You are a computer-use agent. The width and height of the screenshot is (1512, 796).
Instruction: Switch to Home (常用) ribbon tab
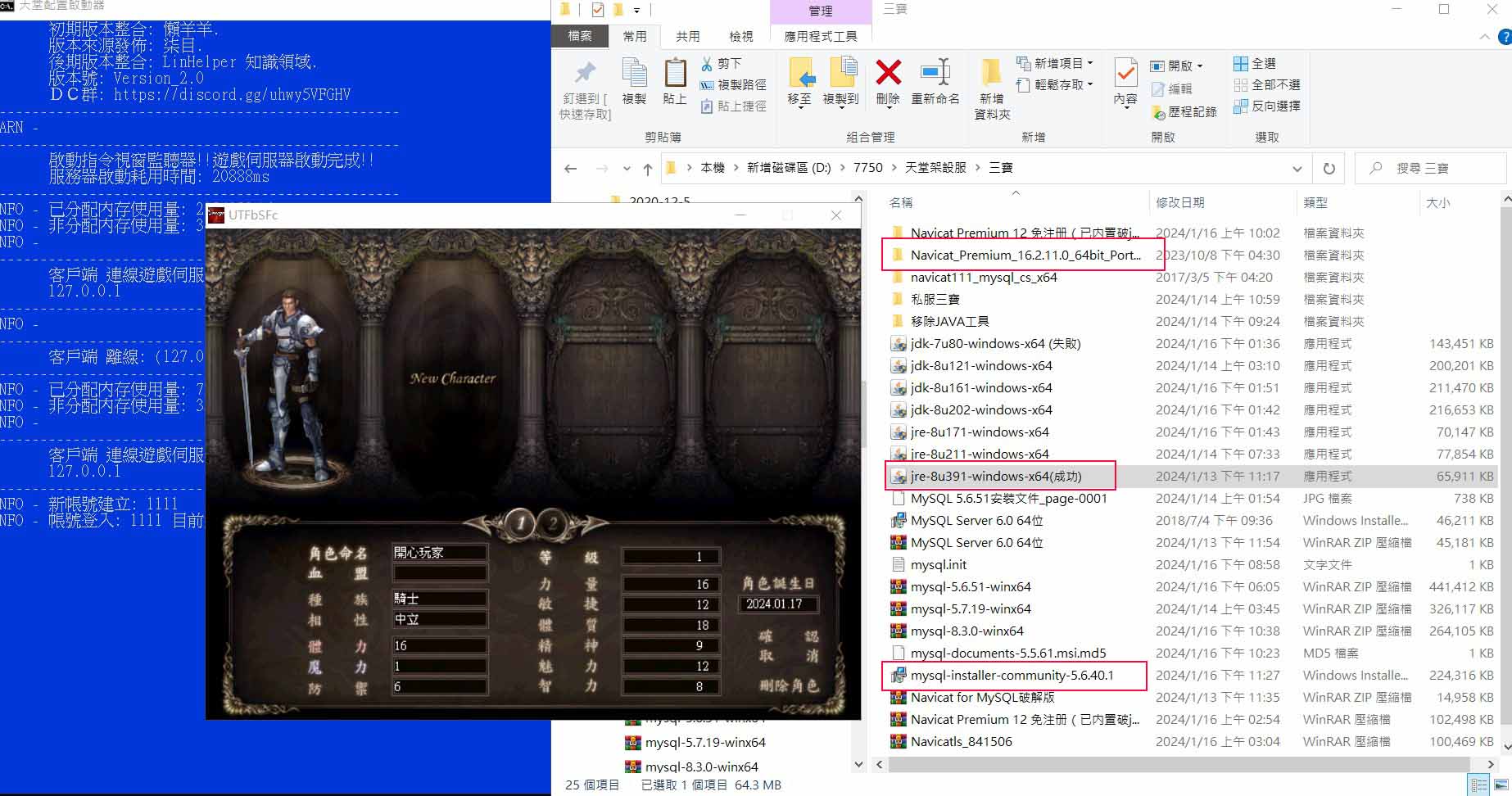634,36
